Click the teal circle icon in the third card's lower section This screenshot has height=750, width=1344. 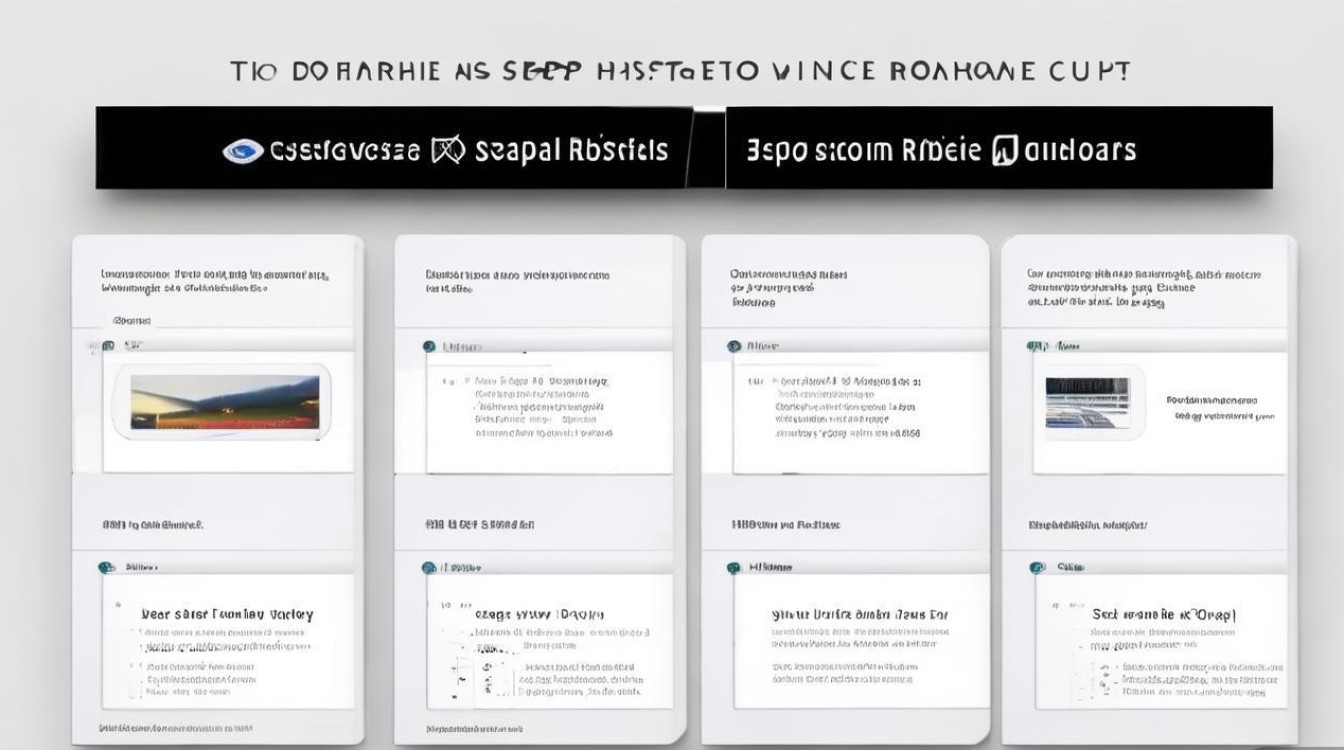coord(734,568)
